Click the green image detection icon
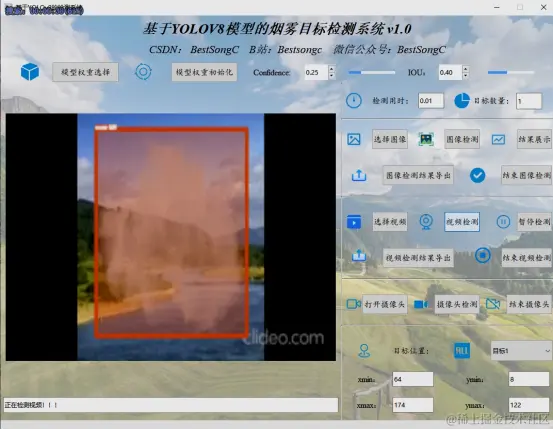Image resolution: width=554 pixels, height=430 pixels. coord(426,139)
